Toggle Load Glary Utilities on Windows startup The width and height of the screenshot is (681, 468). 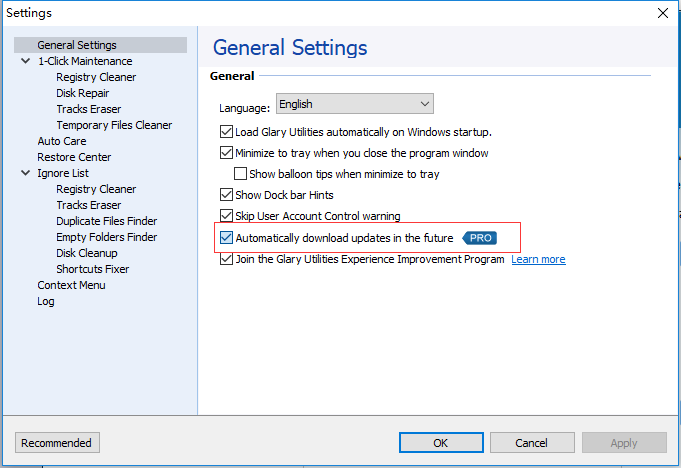click(226, 132)
